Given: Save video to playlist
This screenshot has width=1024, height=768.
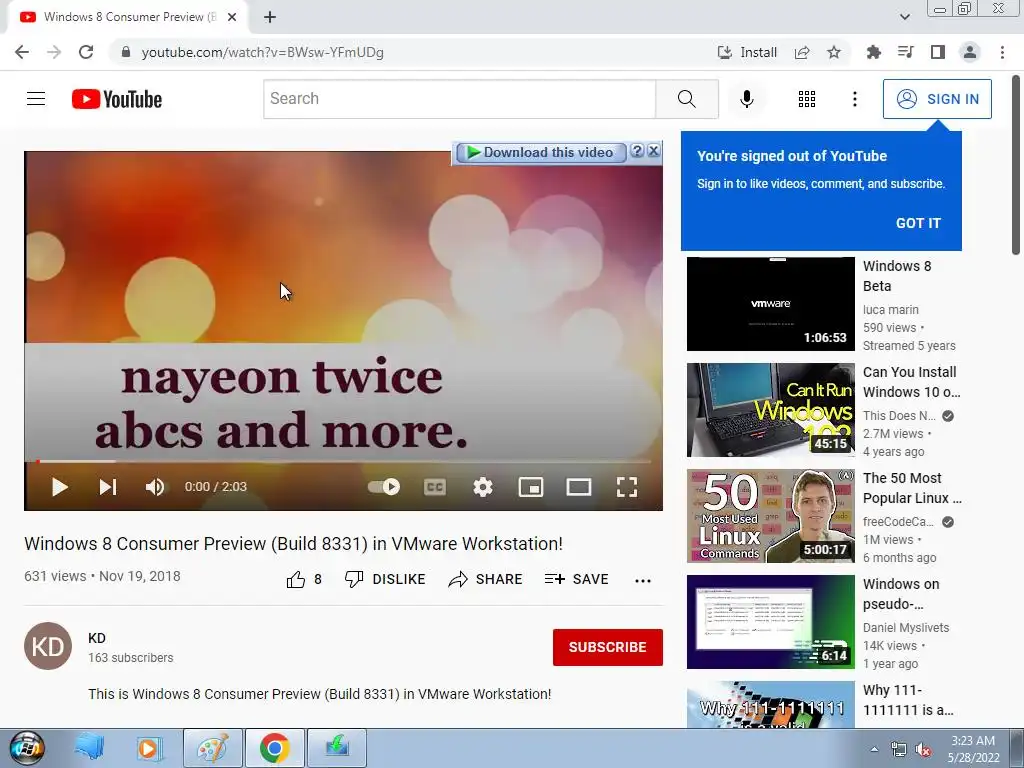Looking at the screenshot, I should coord(577,579).
